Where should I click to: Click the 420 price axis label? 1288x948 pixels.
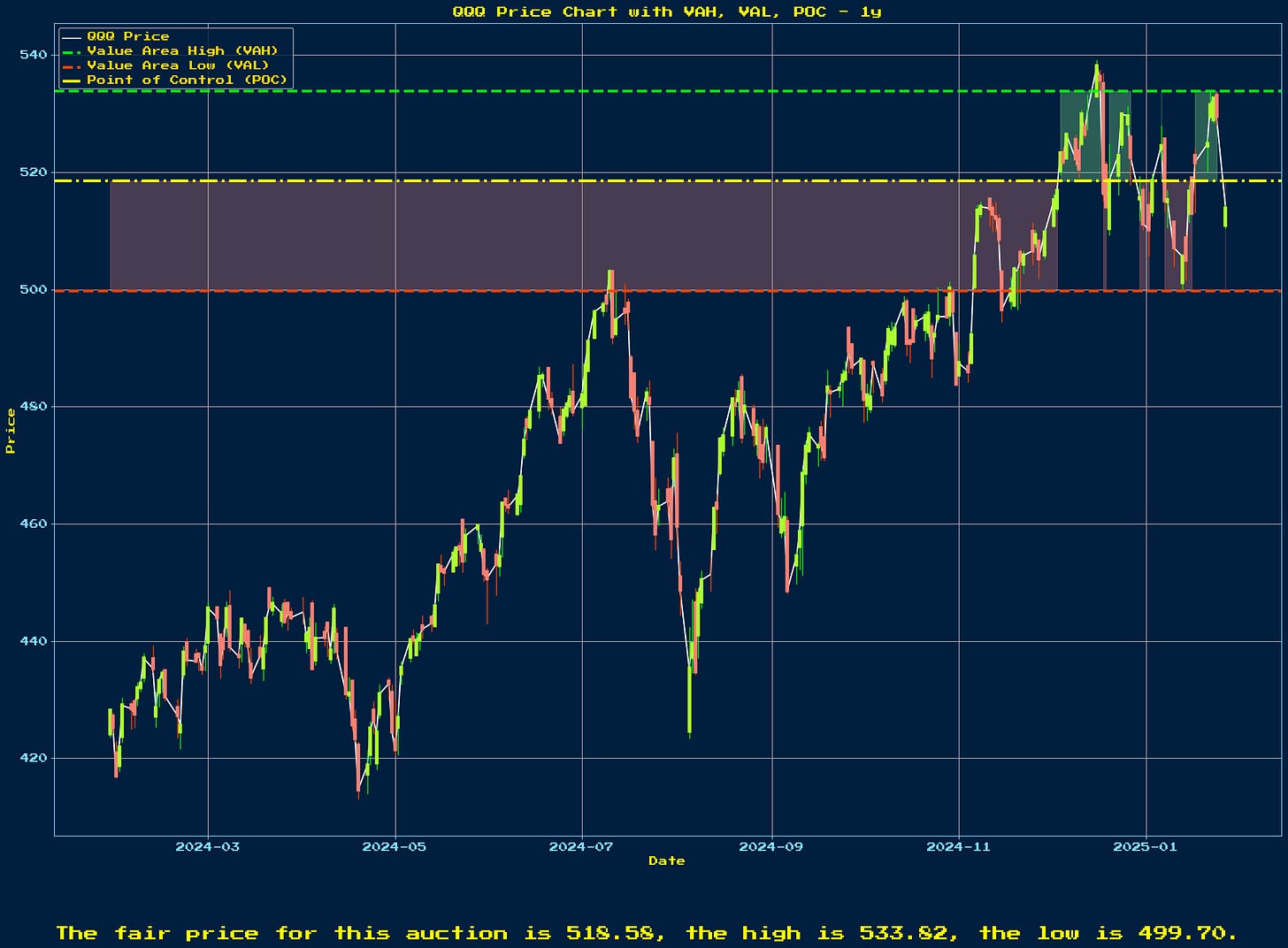[32, 758]
